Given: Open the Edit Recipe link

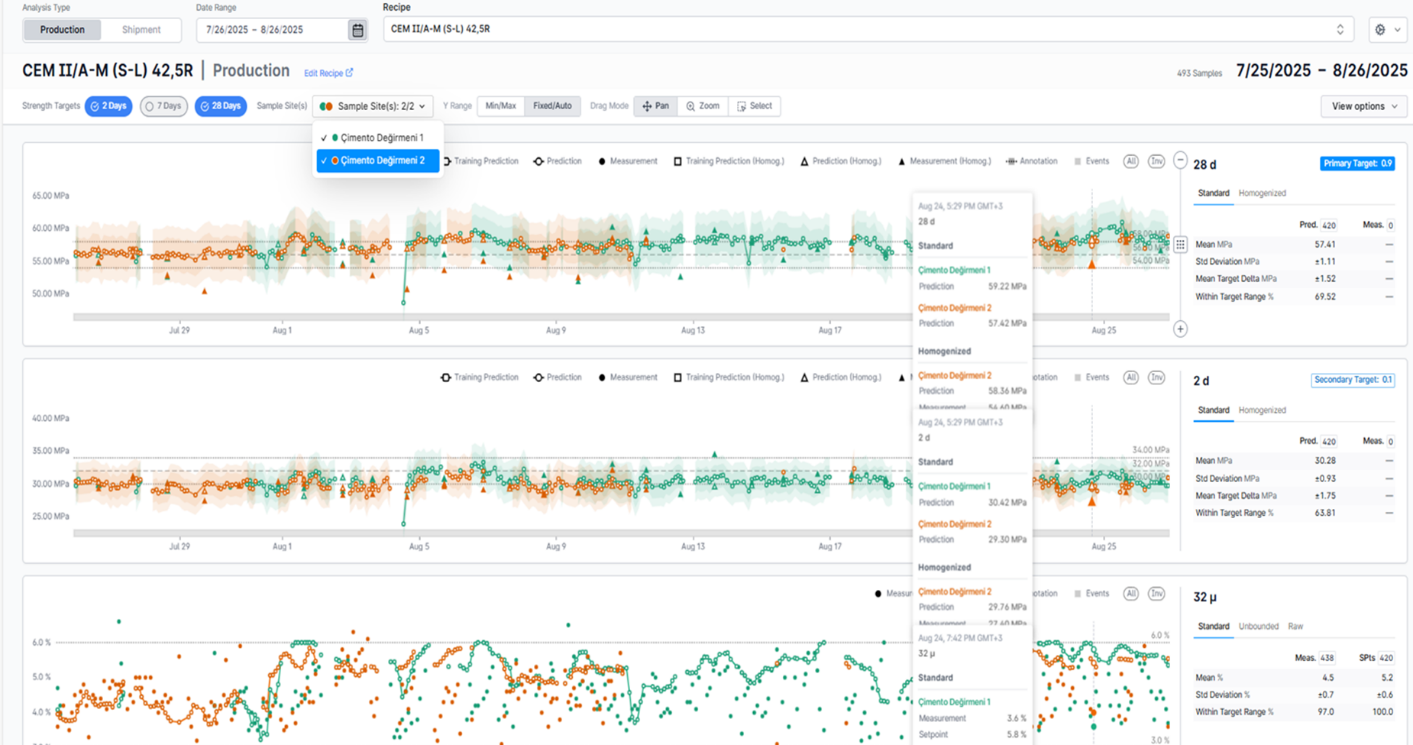Looking at the screenshot, I should tap(328, 73).
